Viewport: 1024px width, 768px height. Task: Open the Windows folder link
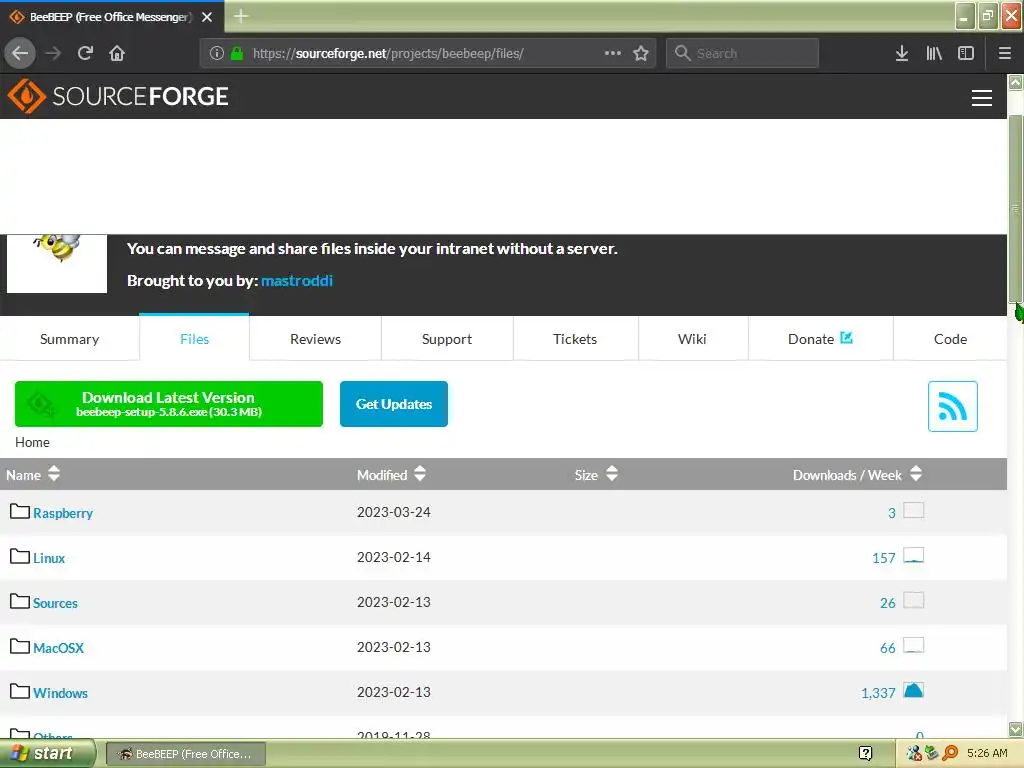[x=60, y=694]
